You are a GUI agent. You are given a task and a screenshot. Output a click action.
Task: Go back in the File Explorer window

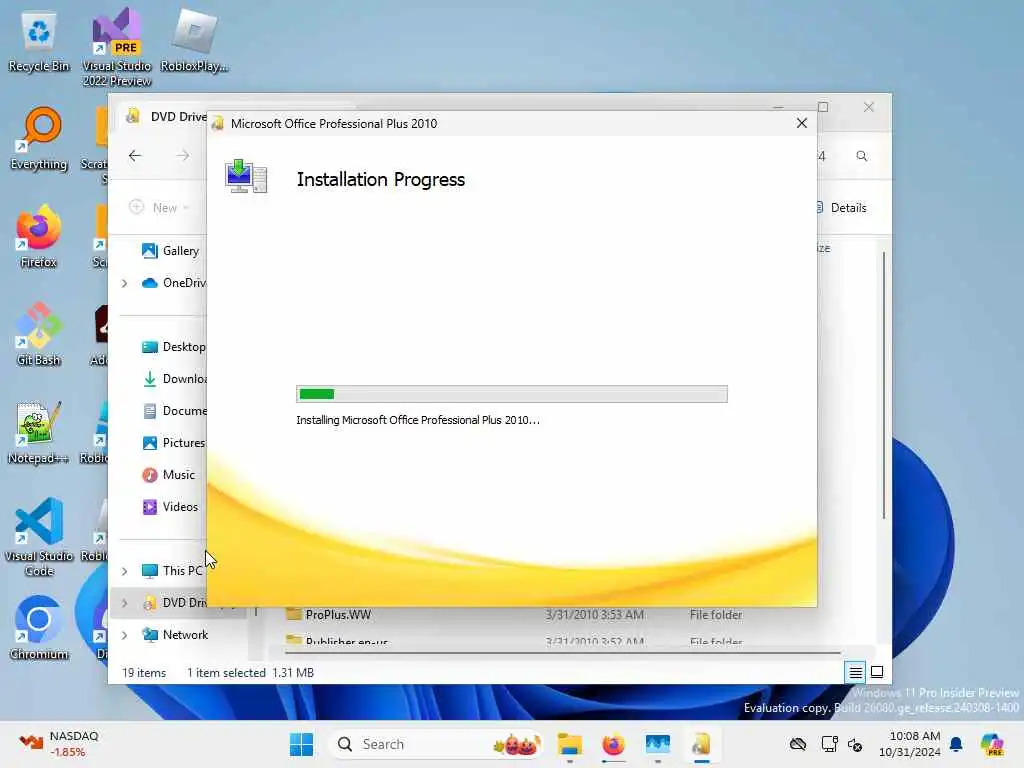tap(135, 155)
